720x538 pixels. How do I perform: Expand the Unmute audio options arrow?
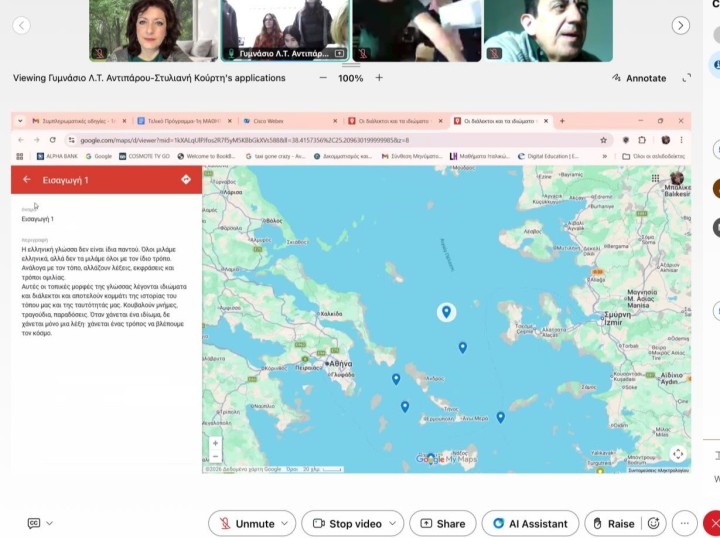point(287,523)
